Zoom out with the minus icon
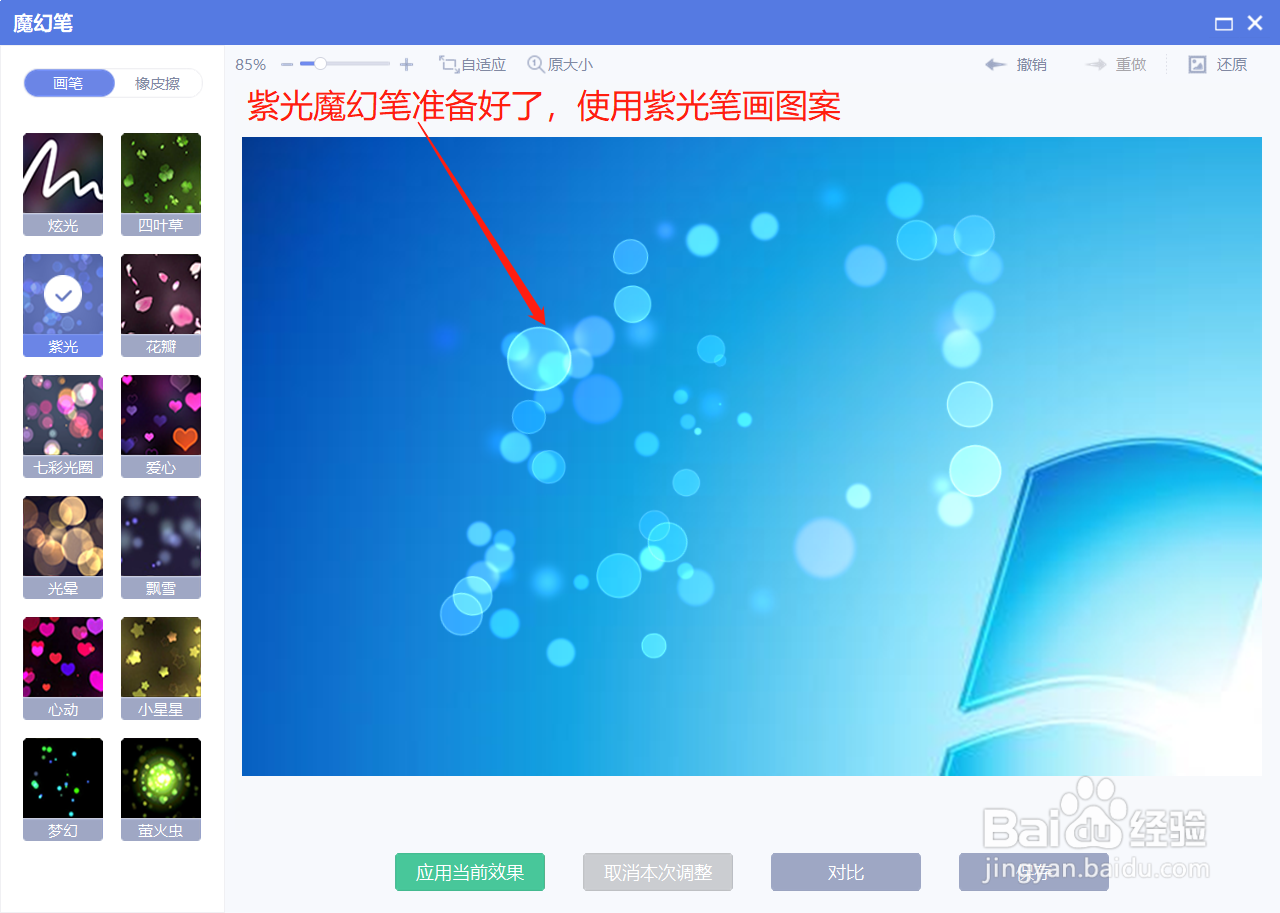Screen dimensions: 1280x913 tap(287, 64)
